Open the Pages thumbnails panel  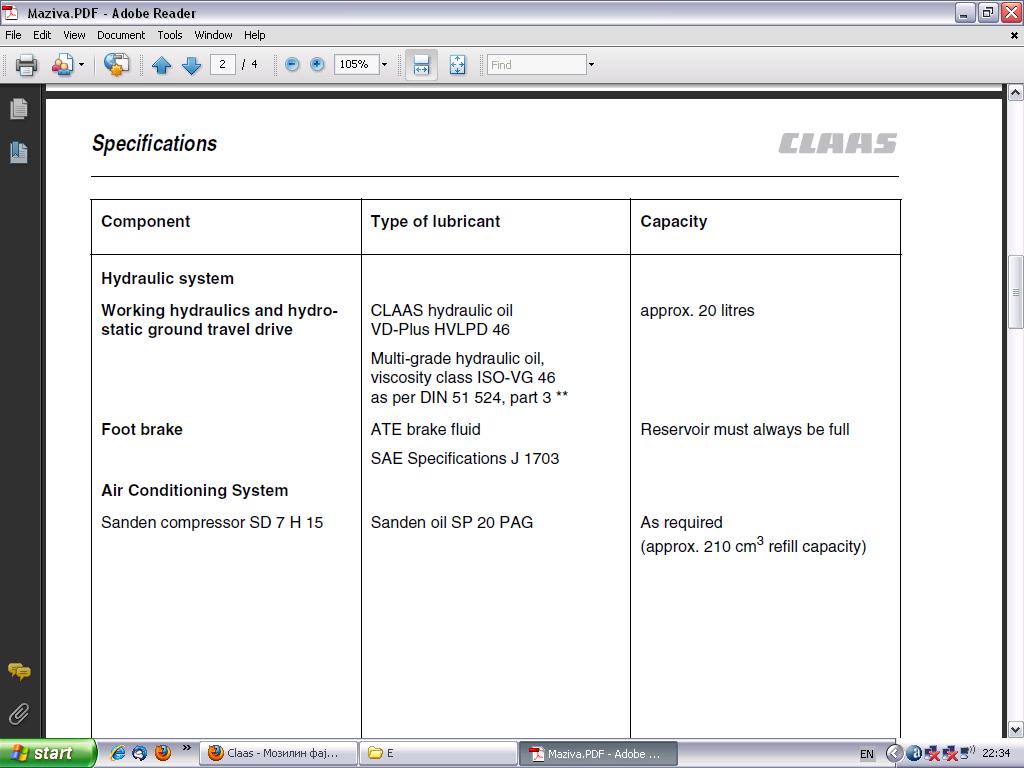coord(19,109)
